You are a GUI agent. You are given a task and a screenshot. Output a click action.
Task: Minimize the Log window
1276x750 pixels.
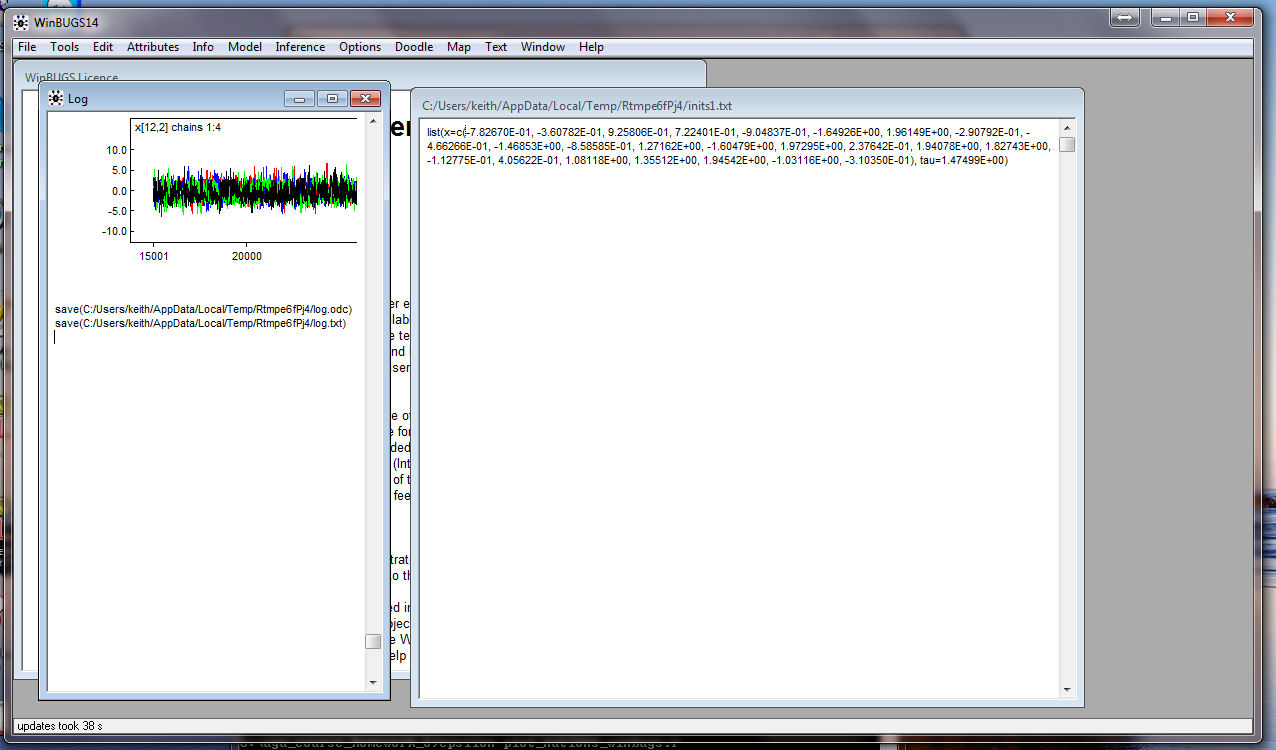pos(299,98)
